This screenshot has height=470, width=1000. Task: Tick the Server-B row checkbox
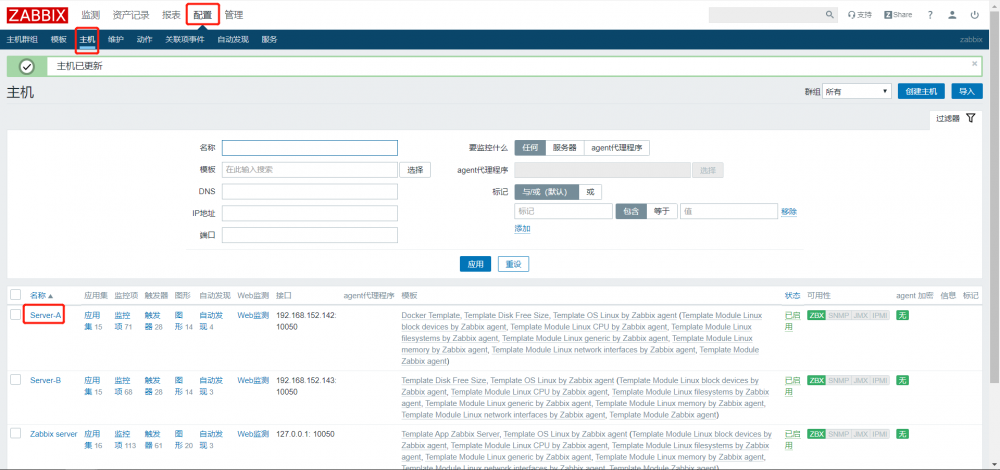(16, 379)
